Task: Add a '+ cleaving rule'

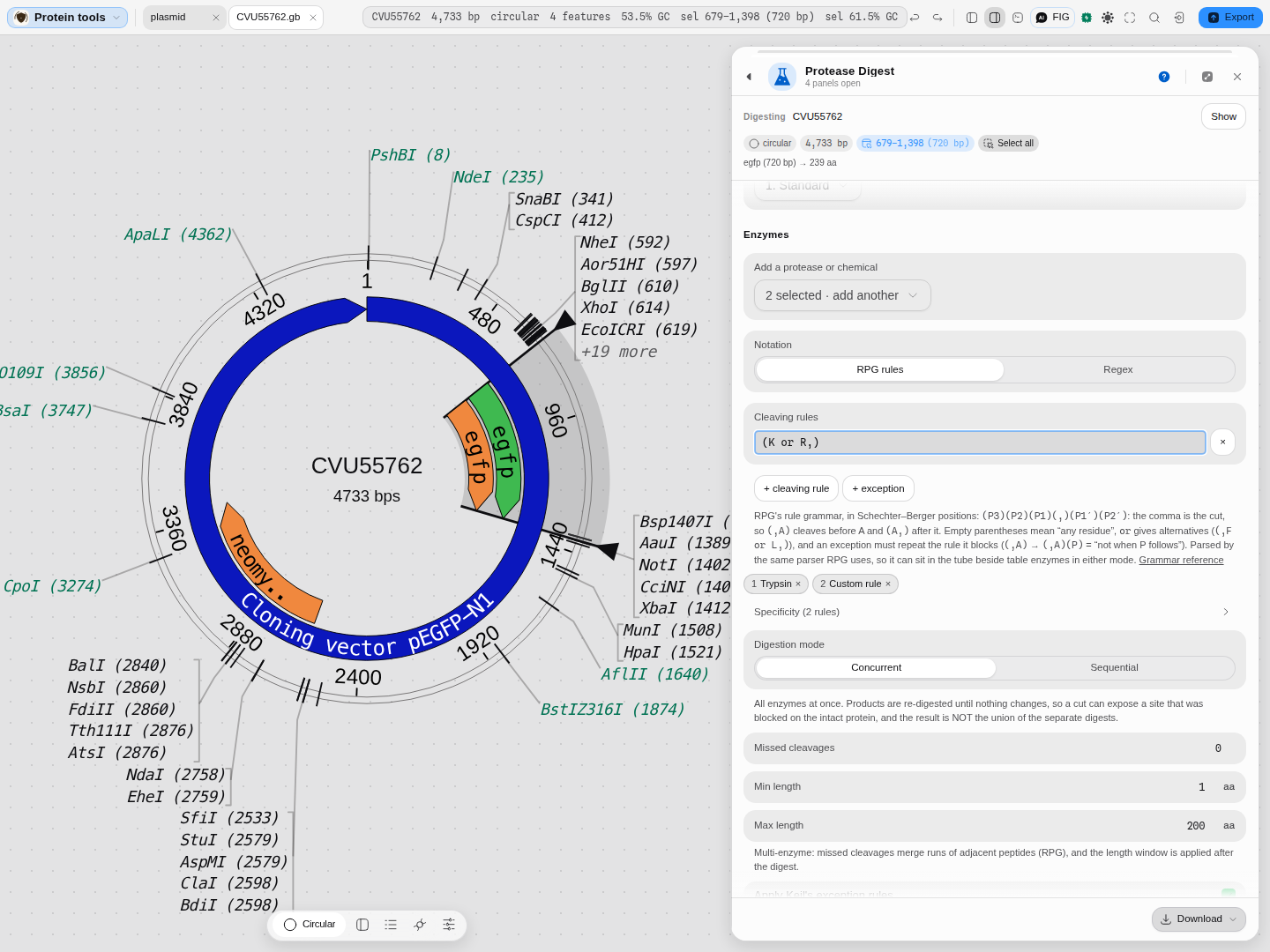Action: tap(796, 488)
